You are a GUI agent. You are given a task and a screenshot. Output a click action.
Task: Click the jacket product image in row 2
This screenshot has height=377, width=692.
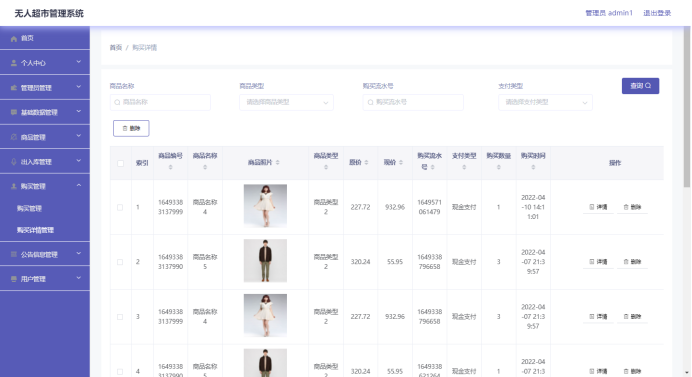click(x=265, y=260)
